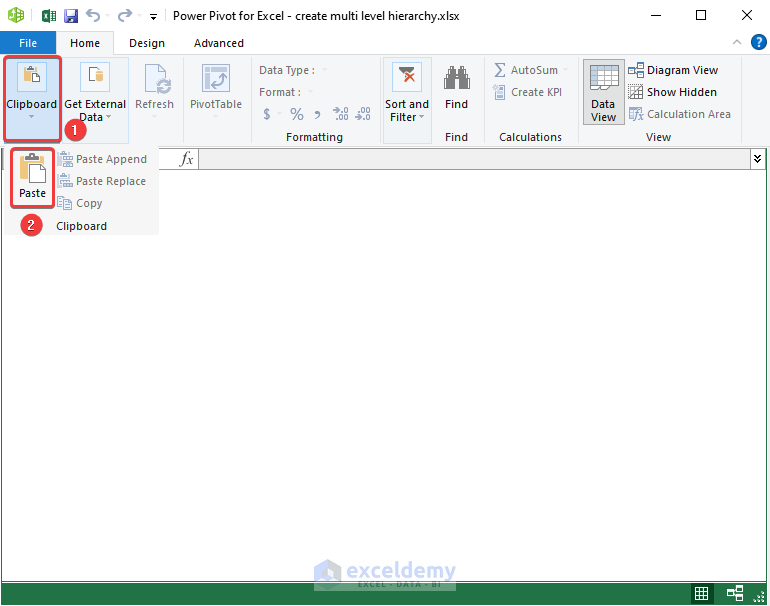Switch to Excel workbook icon

coord(49,16)
